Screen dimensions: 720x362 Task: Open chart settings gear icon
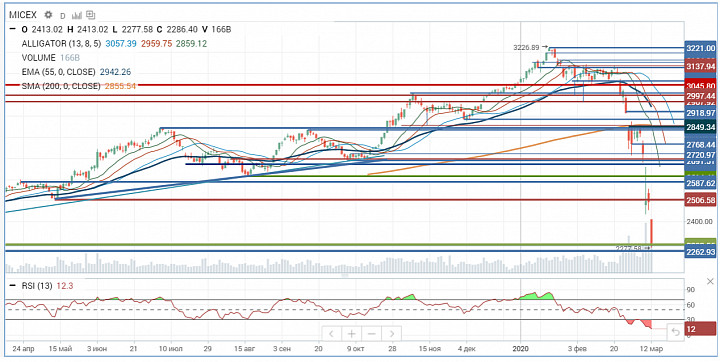(48, 14)
